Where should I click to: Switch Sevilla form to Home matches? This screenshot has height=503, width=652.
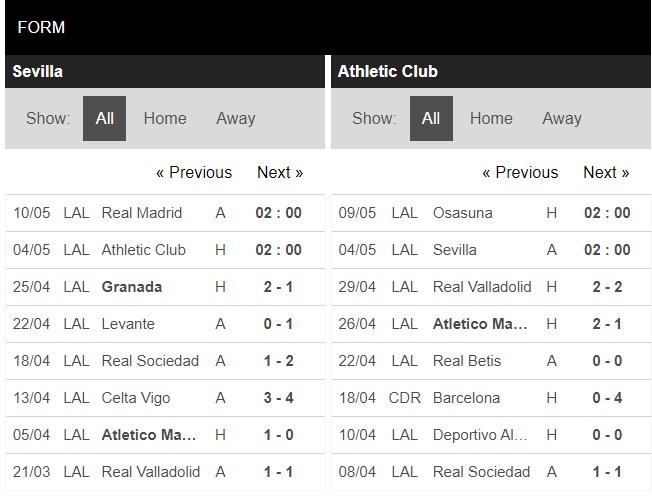click(165, 118)
